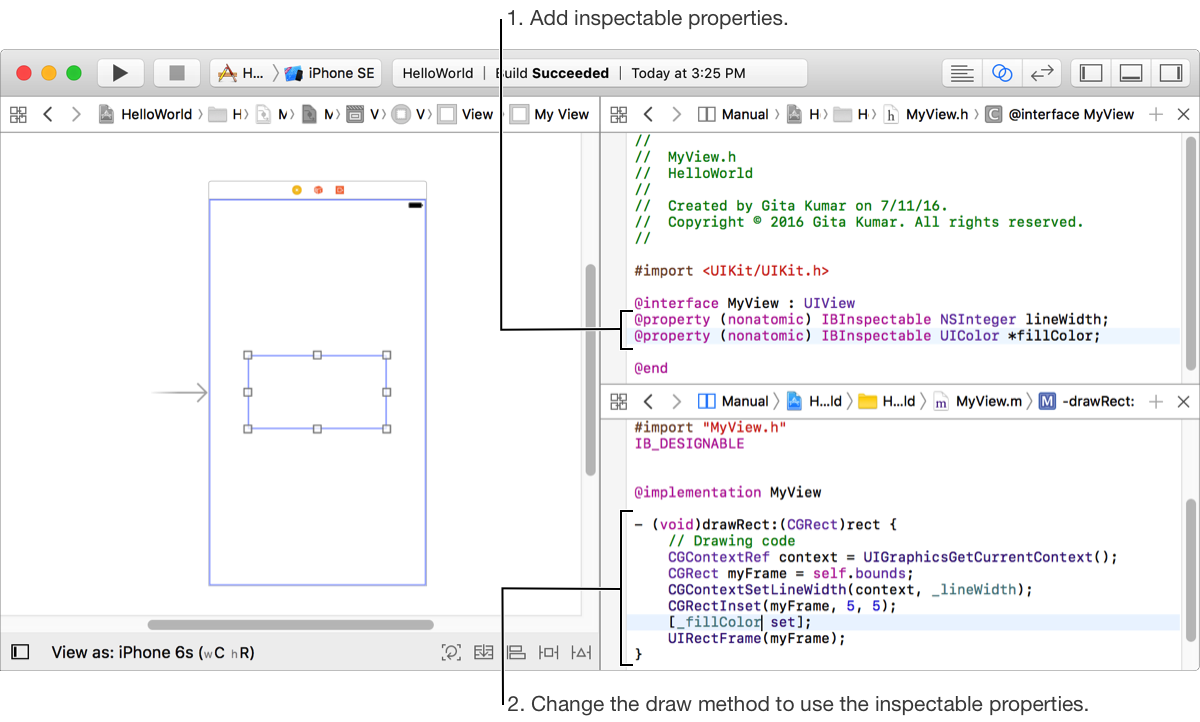Viewport: 1200px width, 722px height.
Task: Open the Align constraints tool
Action: (515, 653)
